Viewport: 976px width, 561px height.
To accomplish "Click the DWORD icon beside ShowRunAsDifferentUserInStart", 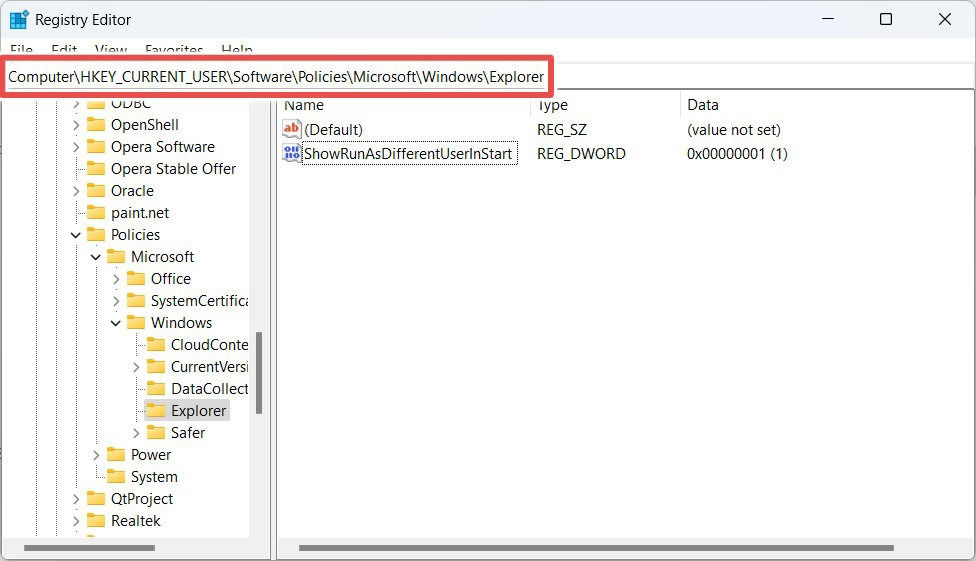I will click(291, 153).
